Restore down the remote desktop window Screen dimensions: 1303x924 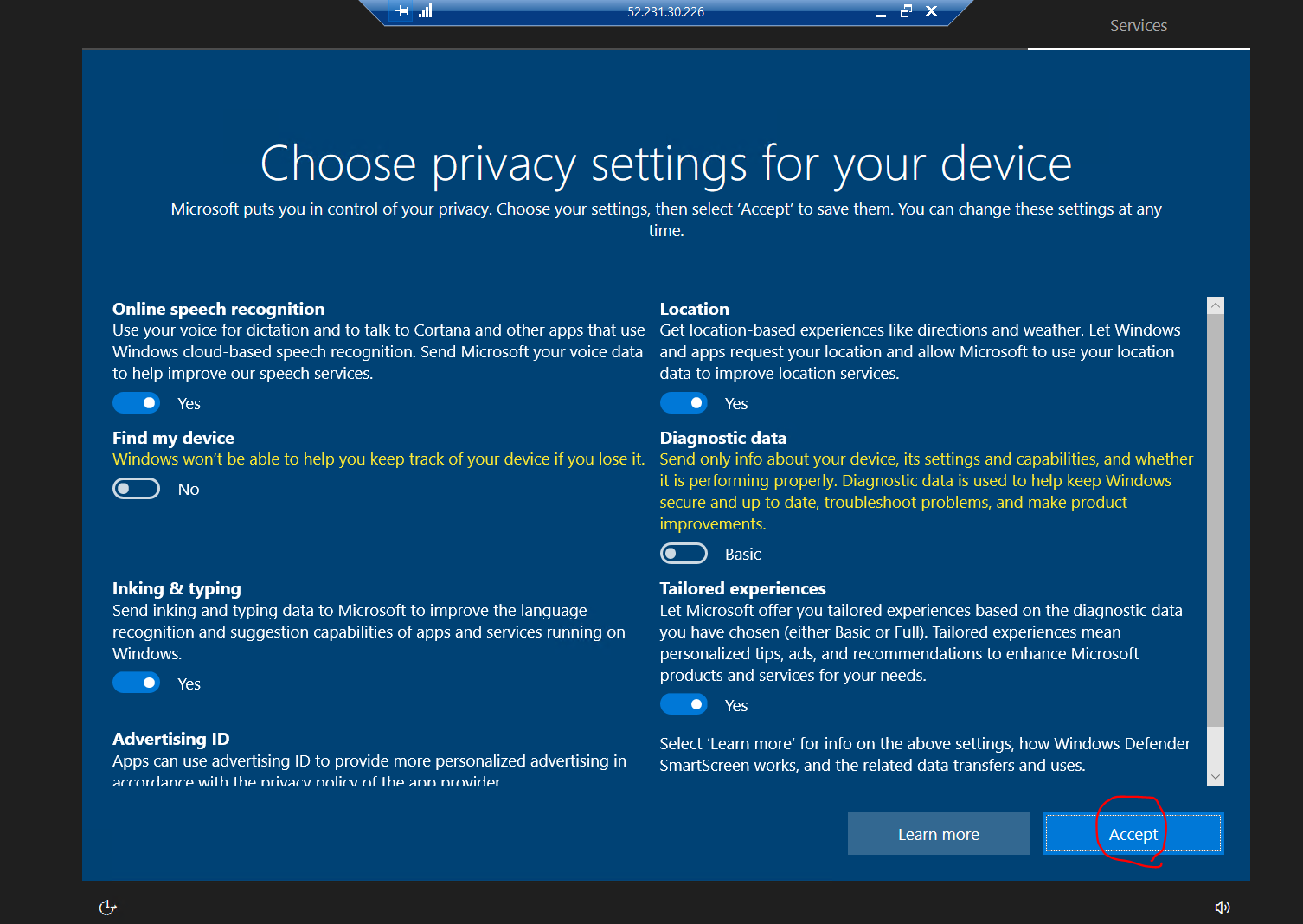[x=906, y=11]
